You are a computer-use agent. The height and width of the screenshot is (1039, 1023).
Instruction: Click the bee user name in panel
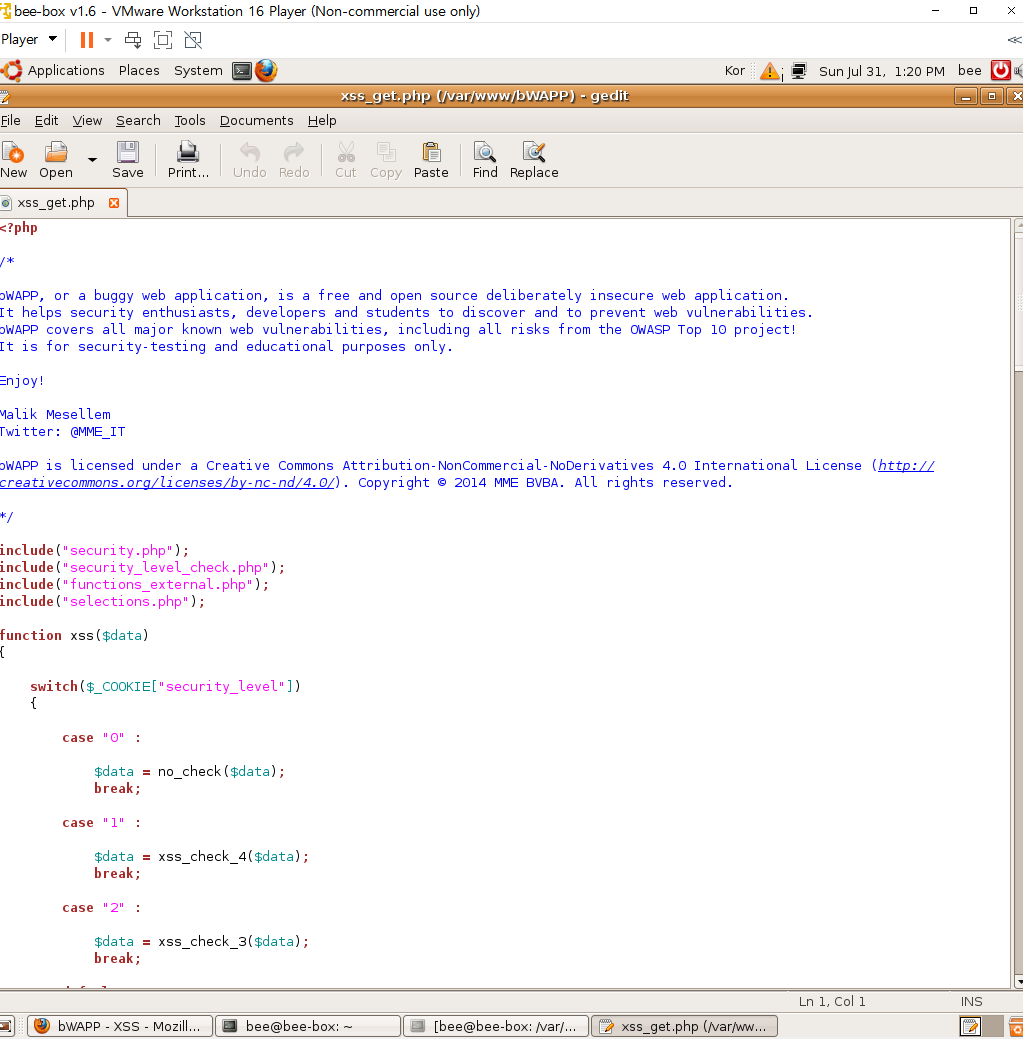click(969, 71)
